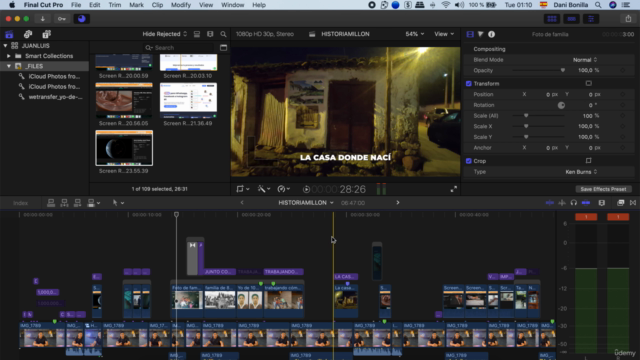This screenshot has width=640, height=360.
Task: Click the browser search magnifier icon
Action: [223, 34]
